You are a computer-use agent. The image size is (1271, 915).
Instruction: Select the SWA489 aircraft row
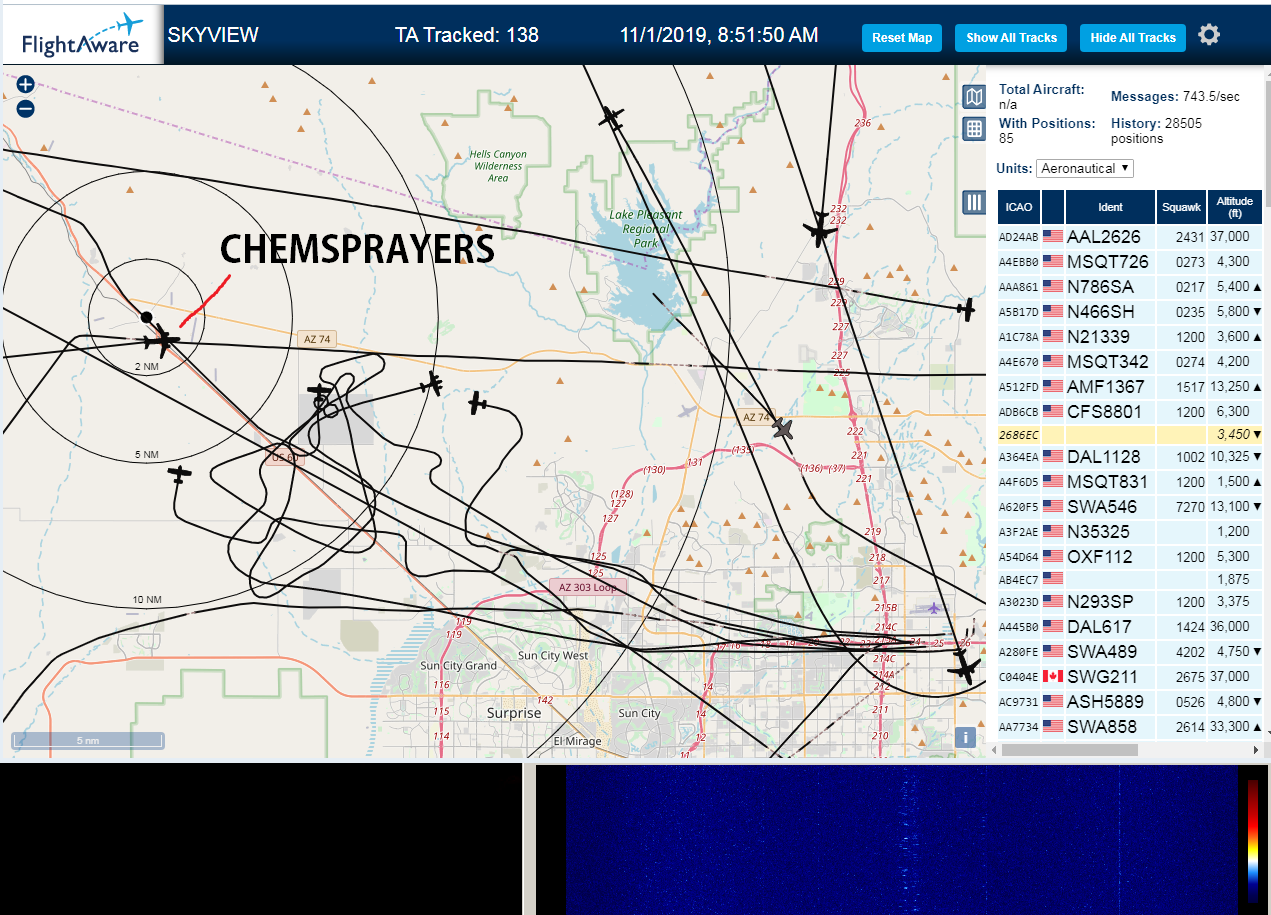(x=1130, y=652)
